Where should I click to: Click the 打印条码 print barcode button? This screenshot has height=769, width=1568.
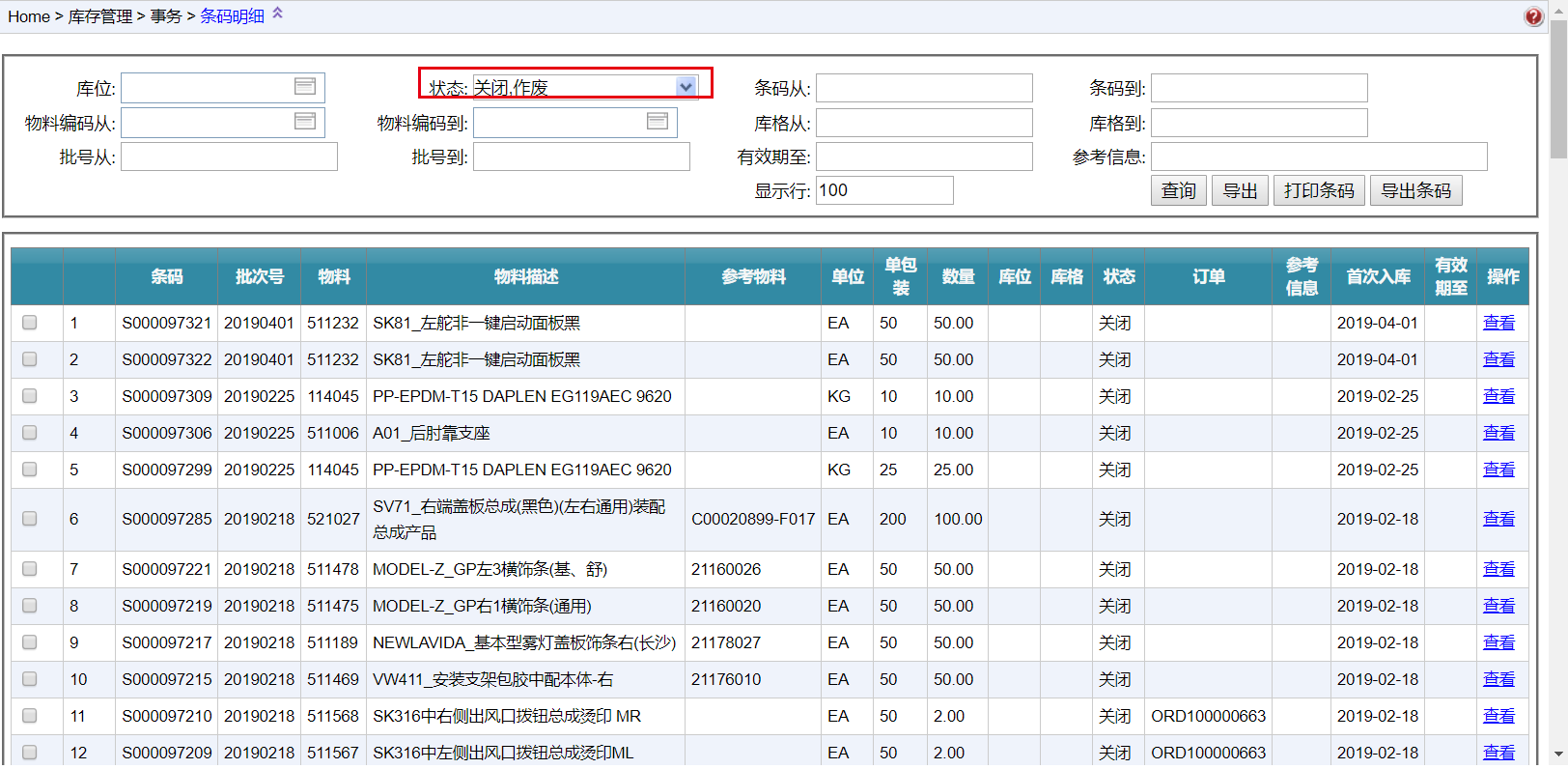click(x=1319, y=190)
